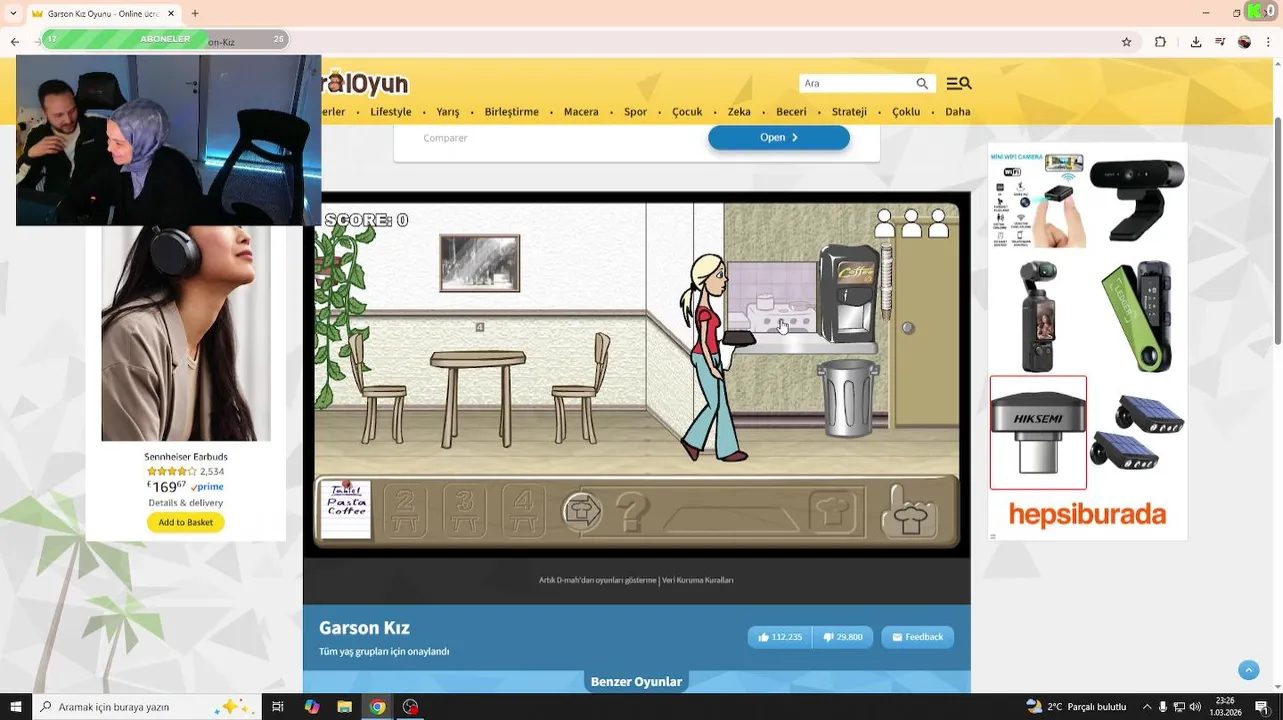Screen dimensions: 1283x720
Task: Open a new tab with the plus button
Action: (195, 13)
